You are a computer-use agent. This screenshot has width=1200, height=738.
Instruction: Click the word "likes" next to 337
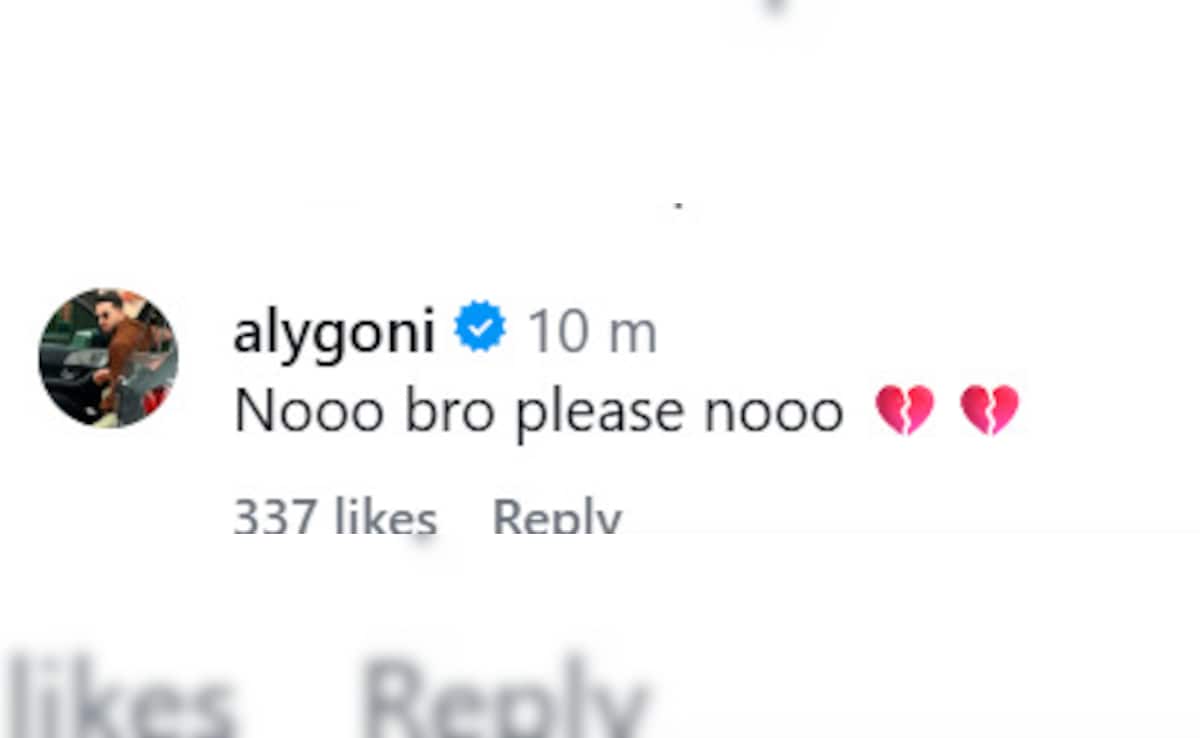tap(385, 518)
